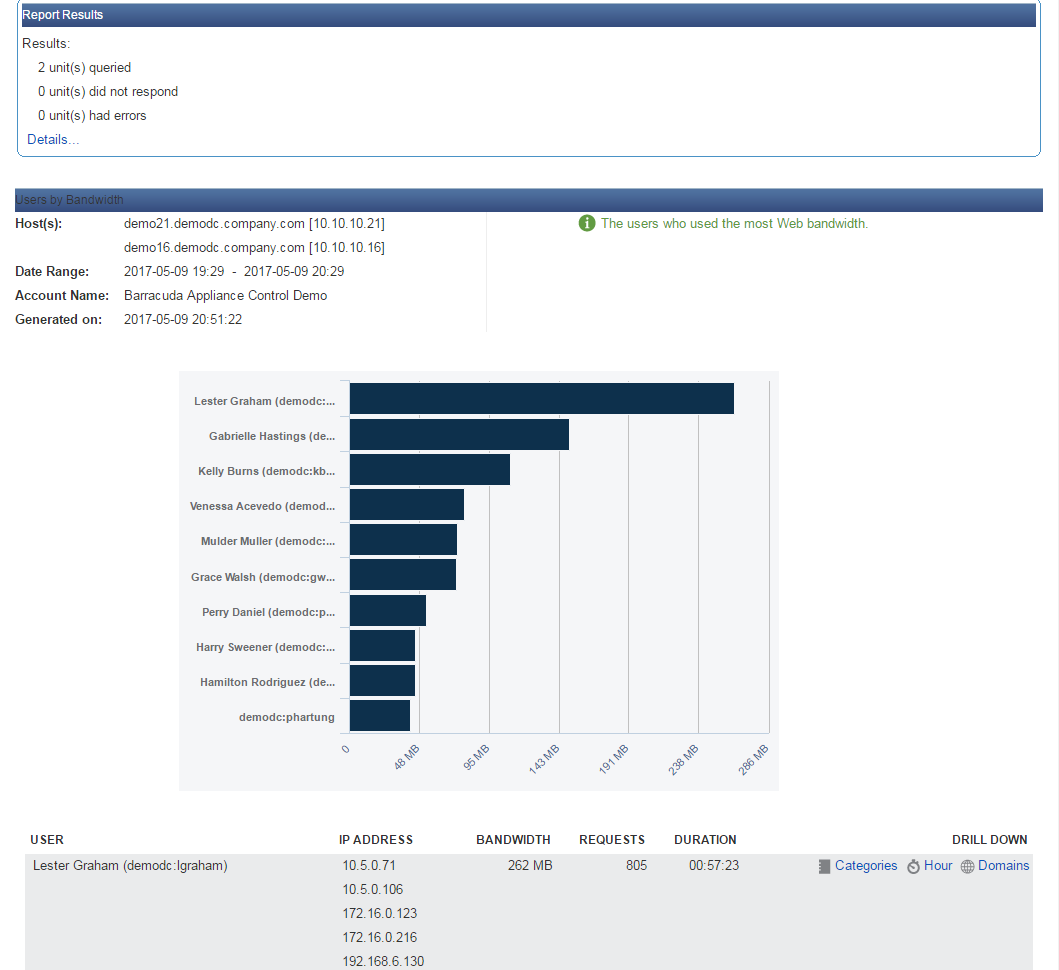
Task: Click the 00:57:23 duration value
Action: 714,865
